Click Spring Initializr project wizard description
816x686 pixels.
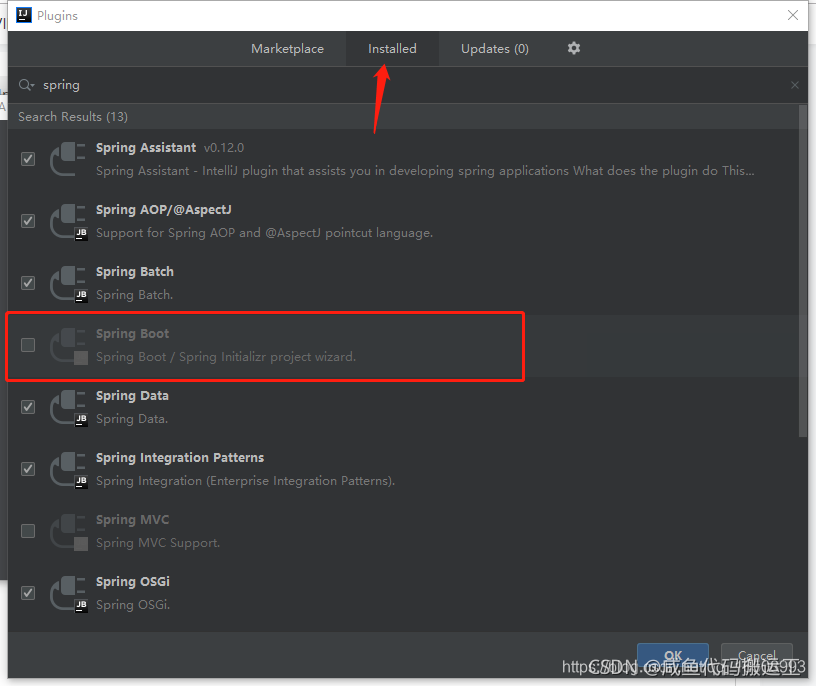pyautogui.click(x=226, y=357)
